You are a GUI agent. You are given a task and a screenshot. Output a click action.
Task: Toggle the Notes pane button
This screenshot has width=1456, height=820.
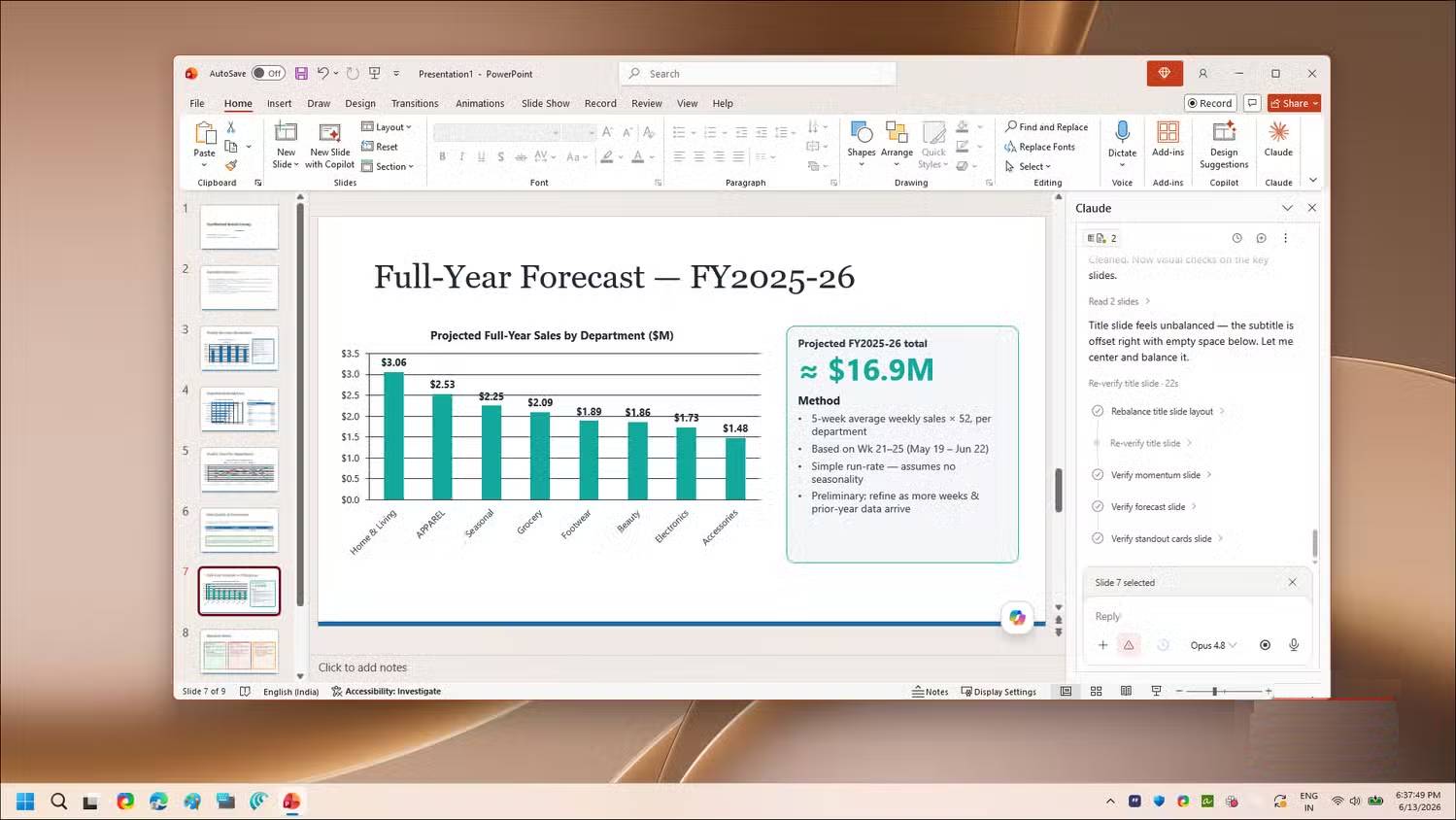[930, 692]
